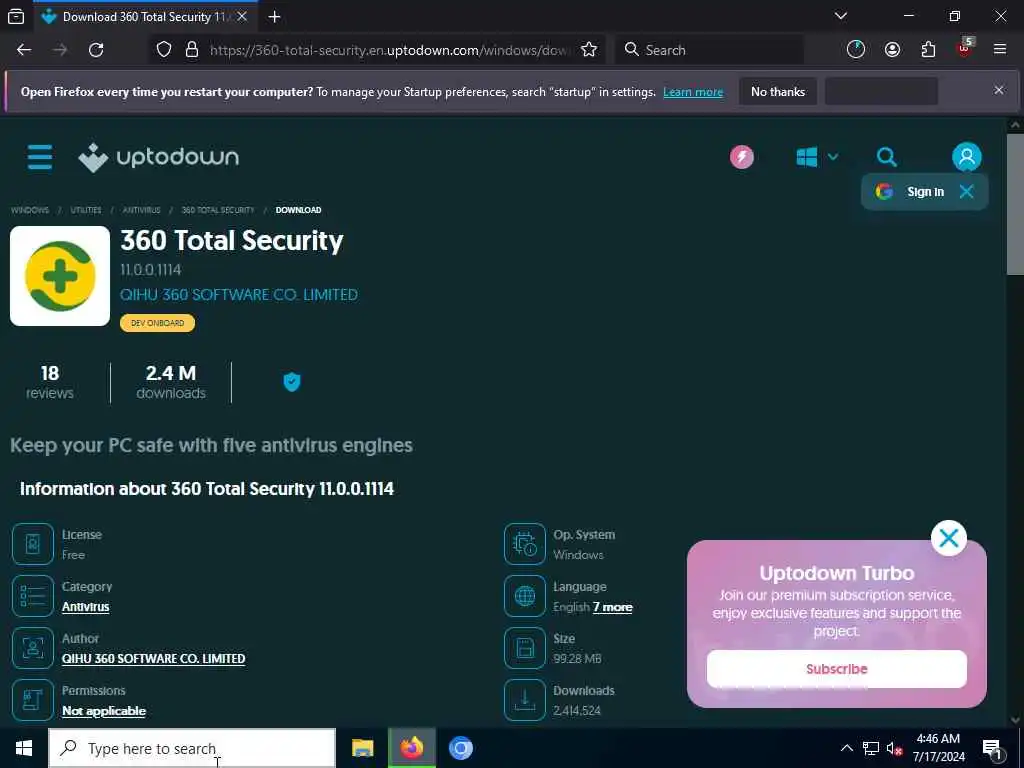This screenshot has width=1024, height=768.
Task: Click the License info icon
Action: (33, 544)
